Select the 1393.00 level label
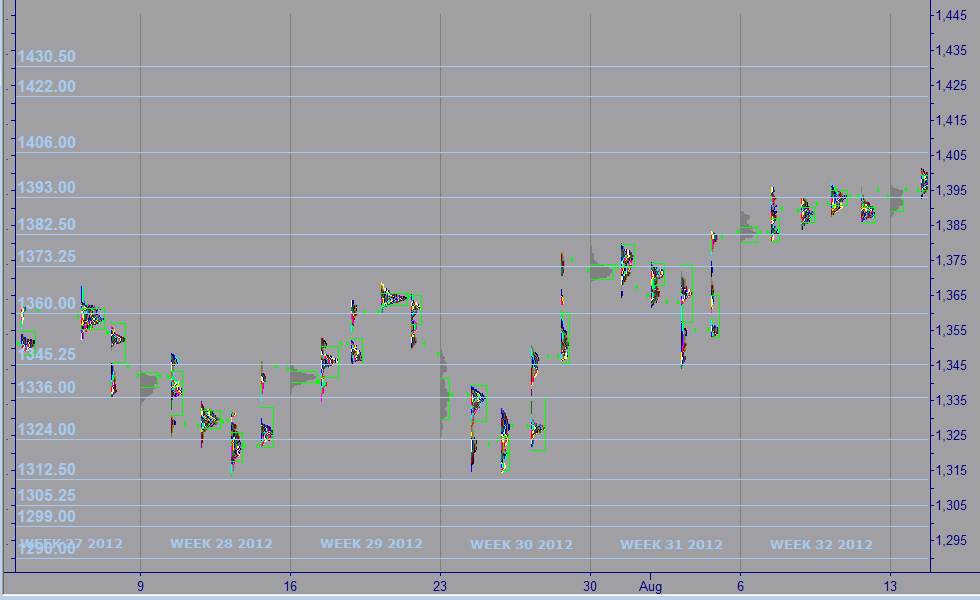980x600 pixels. (x=46, y=188)
